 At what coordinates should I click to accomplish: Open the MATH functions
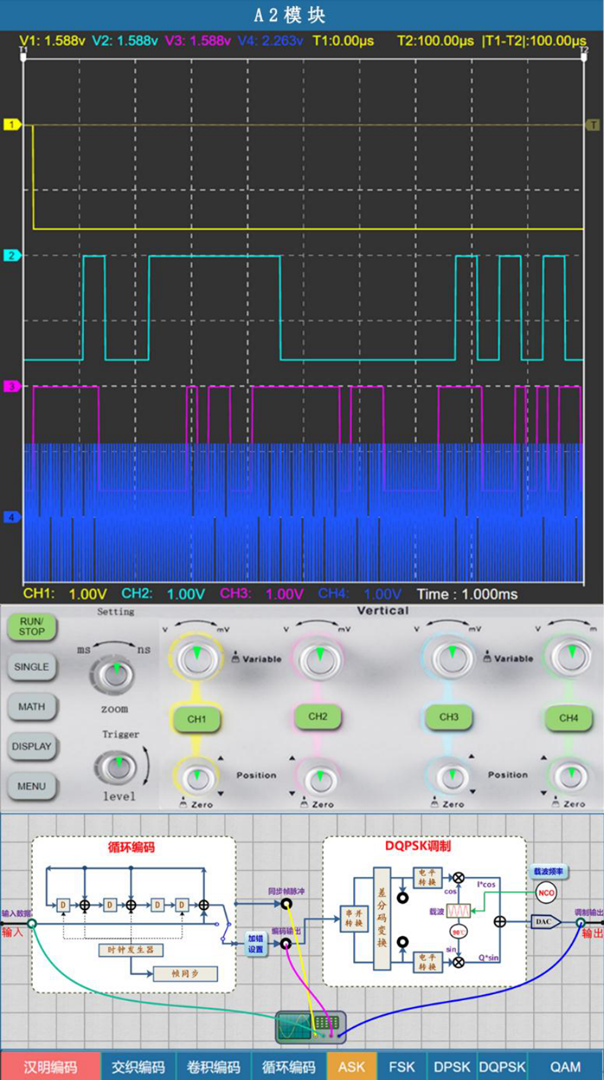coord(31,706)
